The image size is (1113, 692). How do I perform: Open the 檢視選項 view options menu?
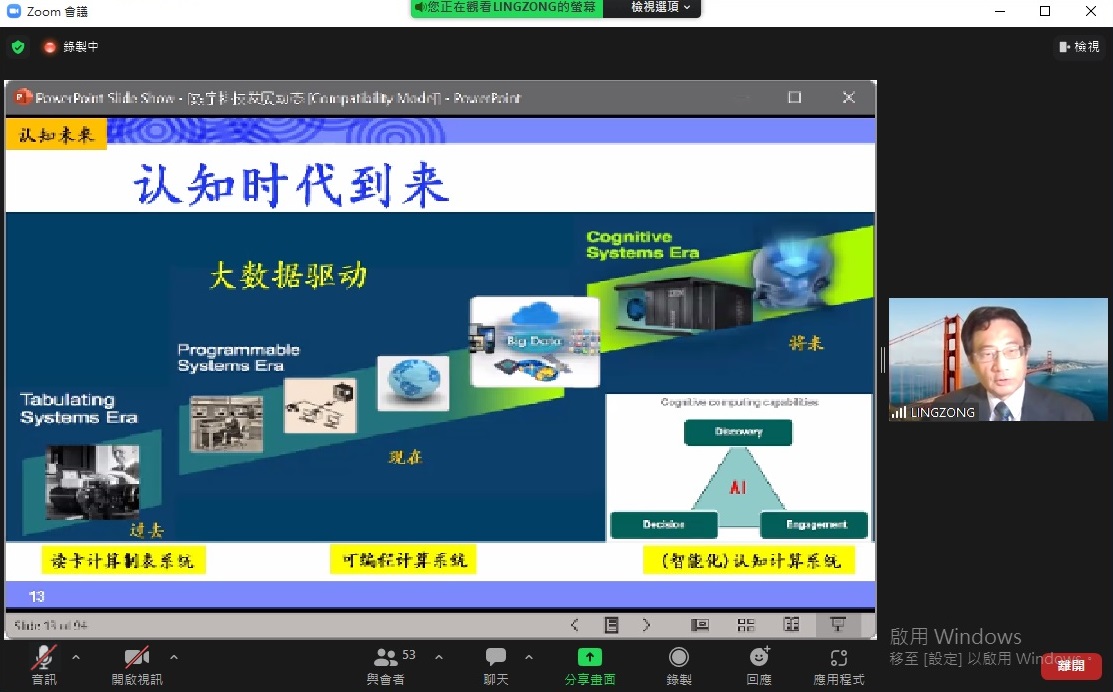tap(660, 8)
